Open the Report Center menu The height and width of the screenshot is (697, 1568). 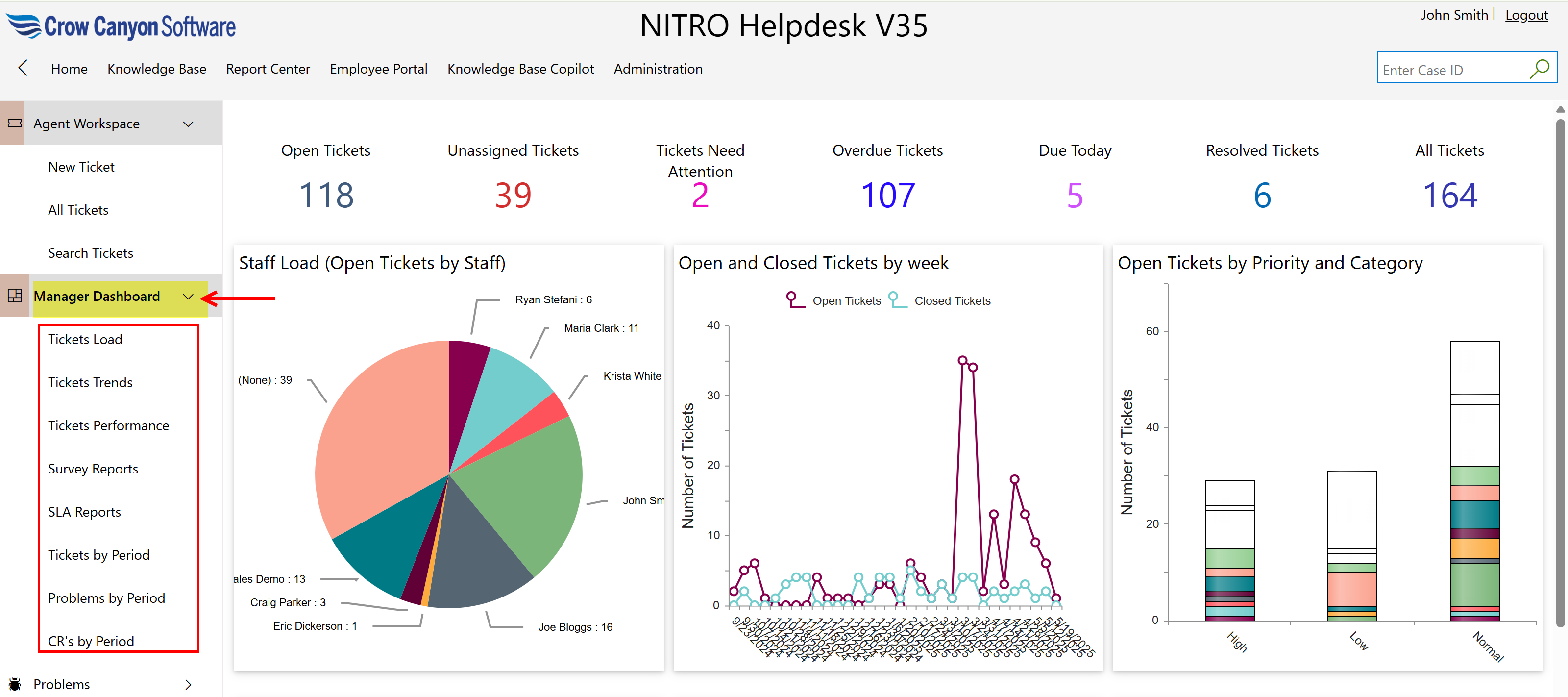tap(268, 69)
